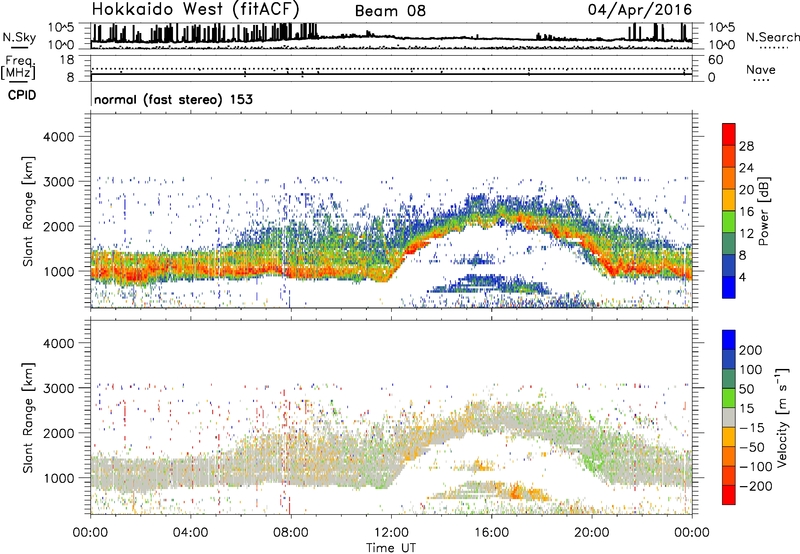This screenshot has width=800, height=554.
Task: Click the date '04/Apr/2016'
Action: pos(640,10)
